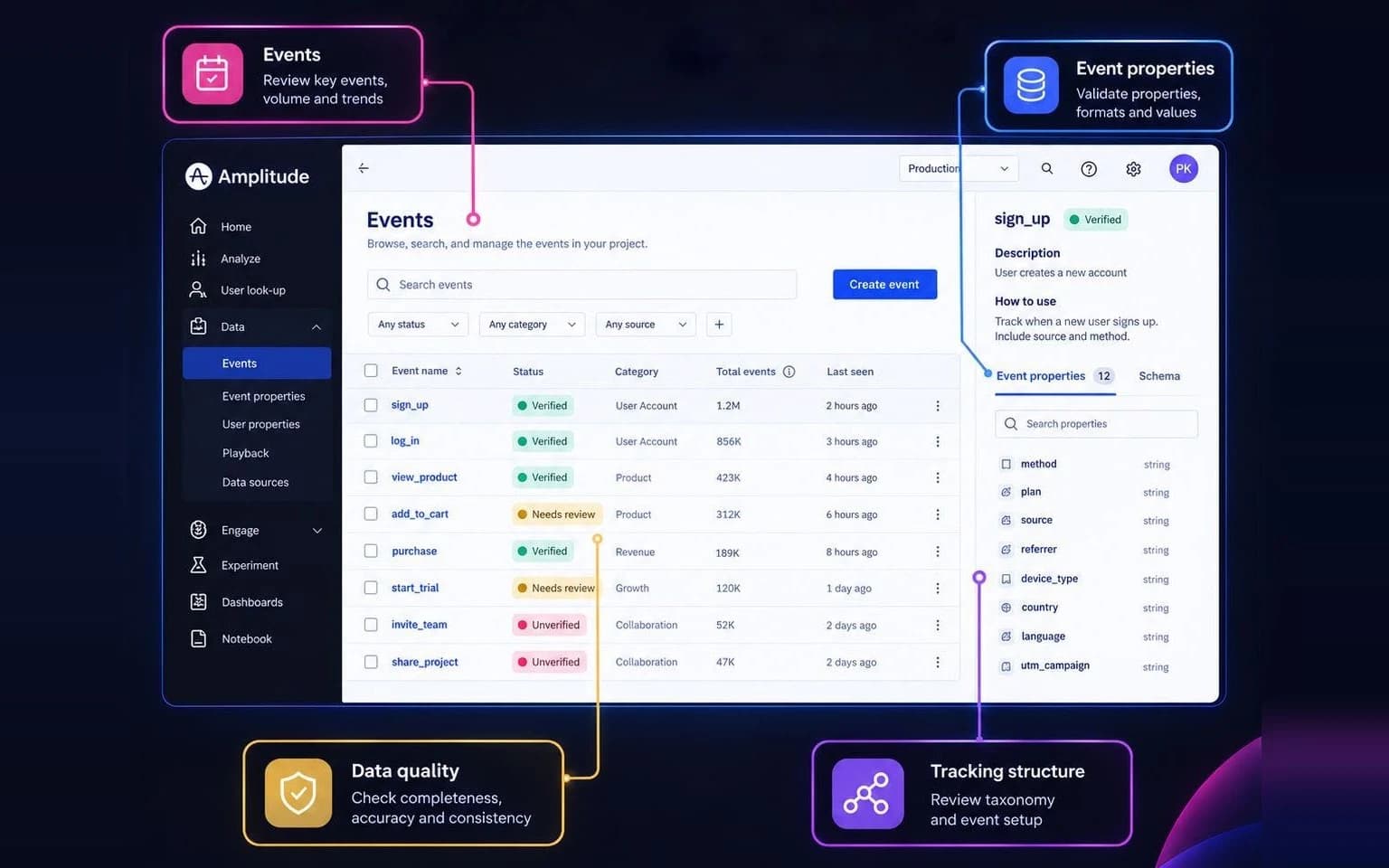Select the User look-up person icon
1389x868 pixels.
pos(197,289)
